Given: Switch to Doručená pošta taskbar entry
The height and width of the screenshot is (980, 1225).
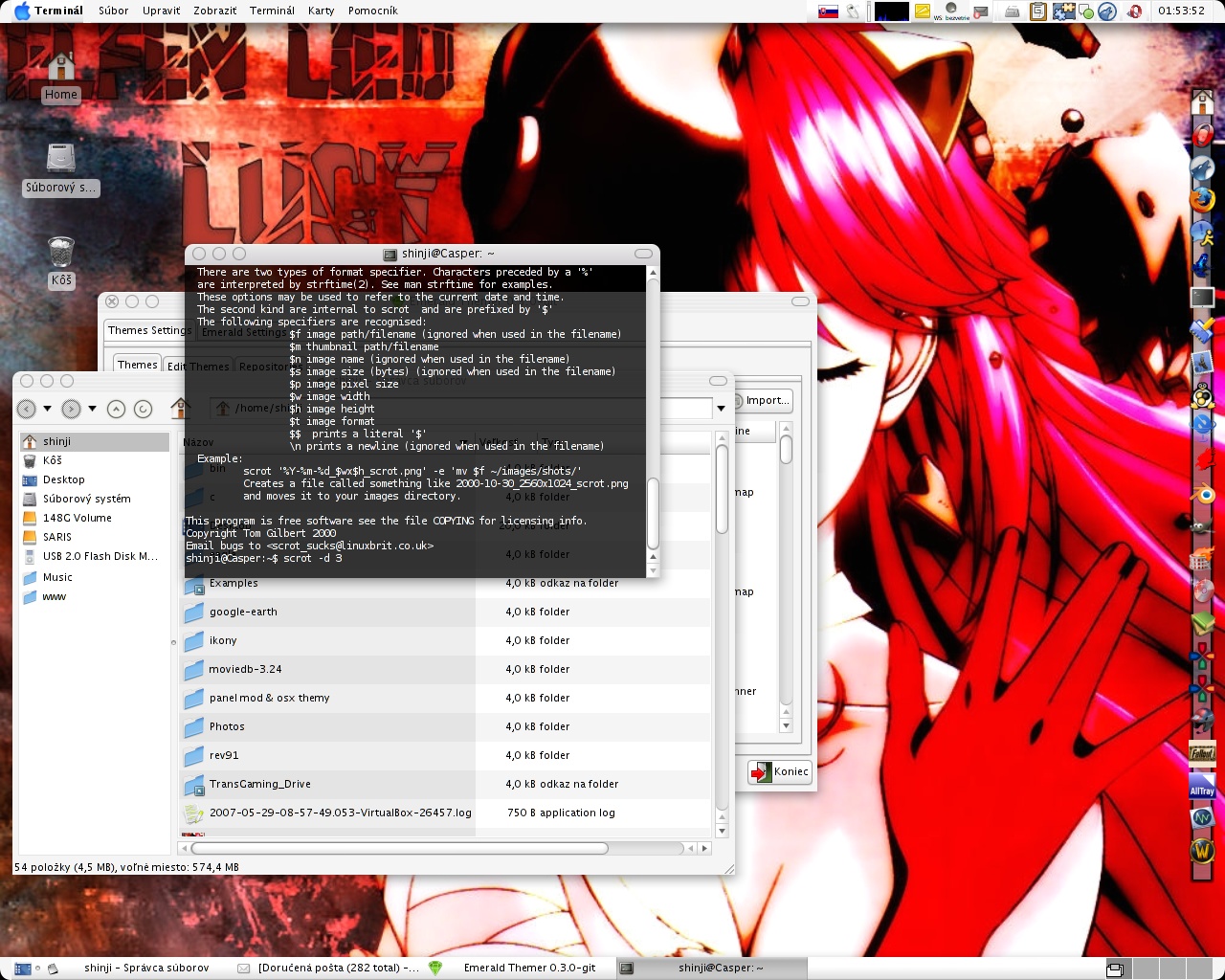Looking at the screenshot, I should [328, 968].
